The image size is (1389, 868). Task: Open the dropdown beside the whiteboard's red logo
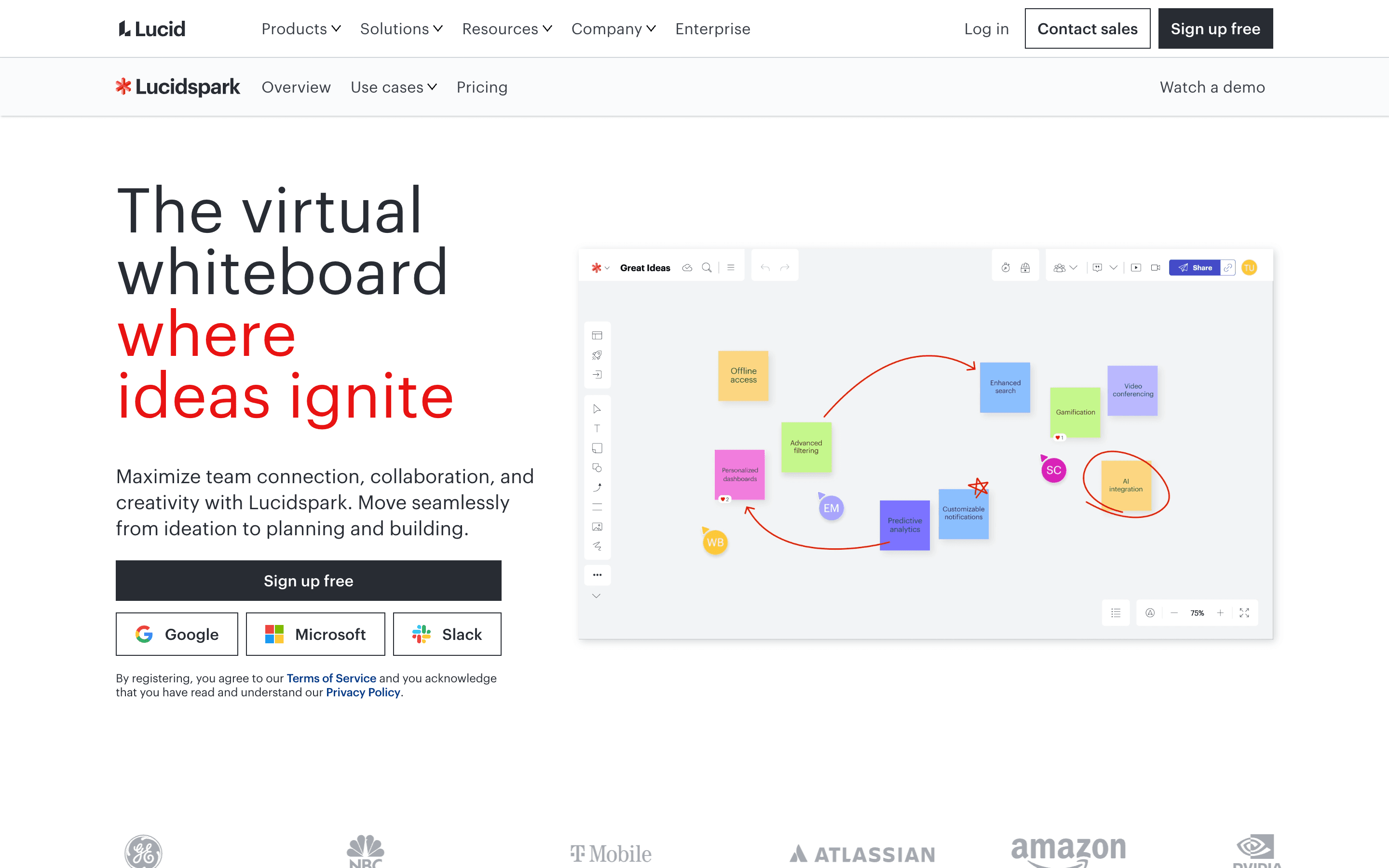pos(607,268)
